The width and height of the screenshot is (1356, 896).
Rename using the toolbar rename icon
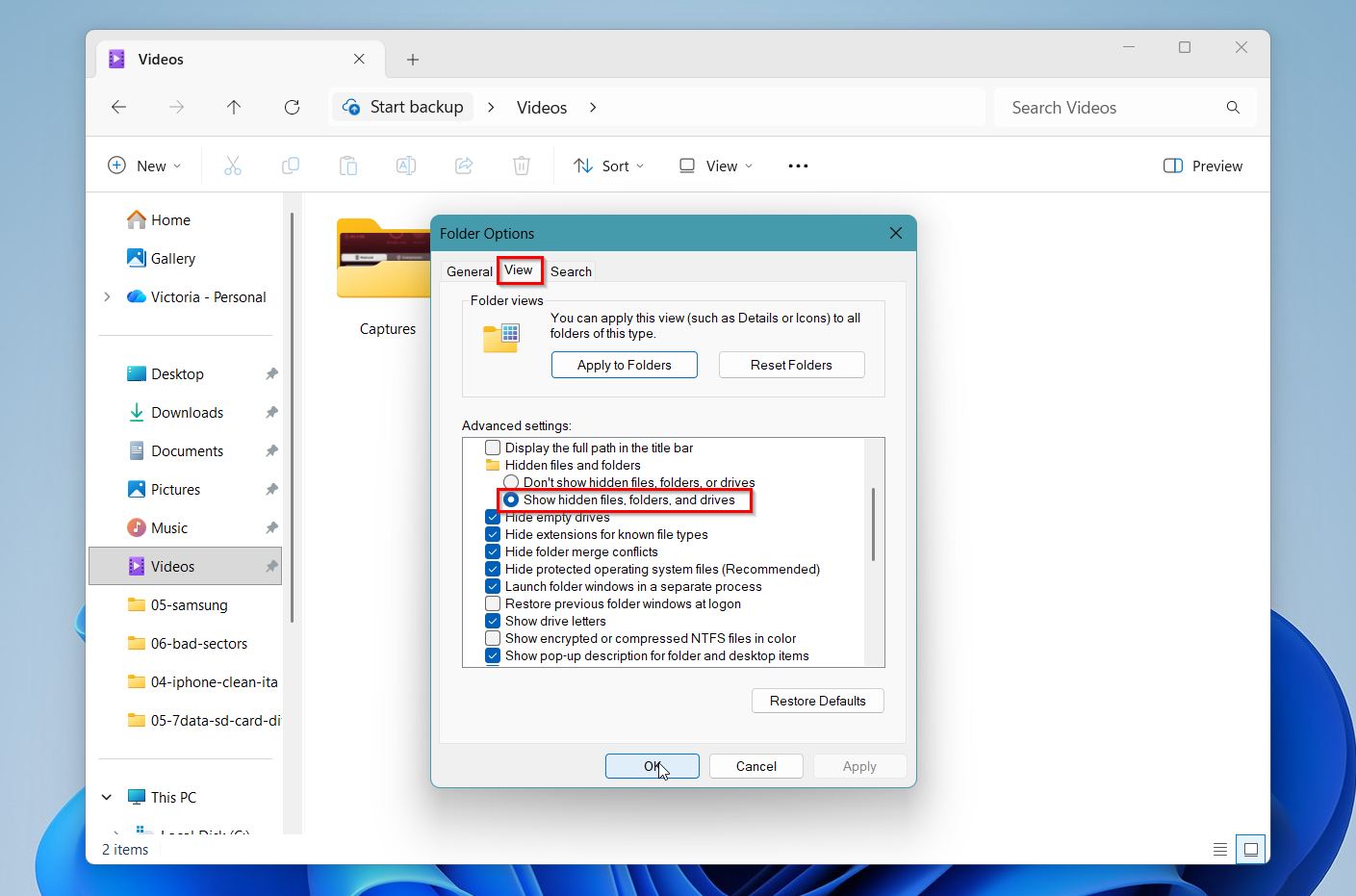[406, 165]
